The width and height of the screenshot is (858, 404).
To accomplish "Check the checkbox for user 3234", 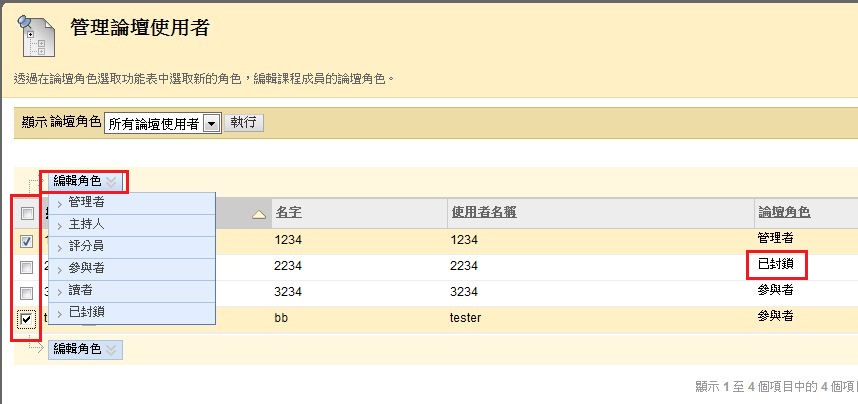I will (x=27, y=293).
